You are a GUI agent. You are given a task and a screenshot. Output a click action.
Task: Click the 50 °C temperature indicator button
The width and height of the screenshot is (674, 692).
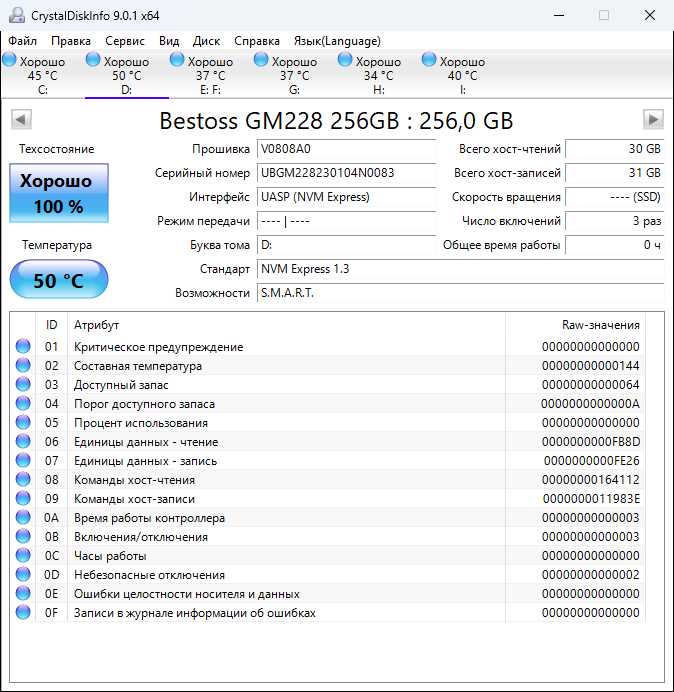point(58,281)
